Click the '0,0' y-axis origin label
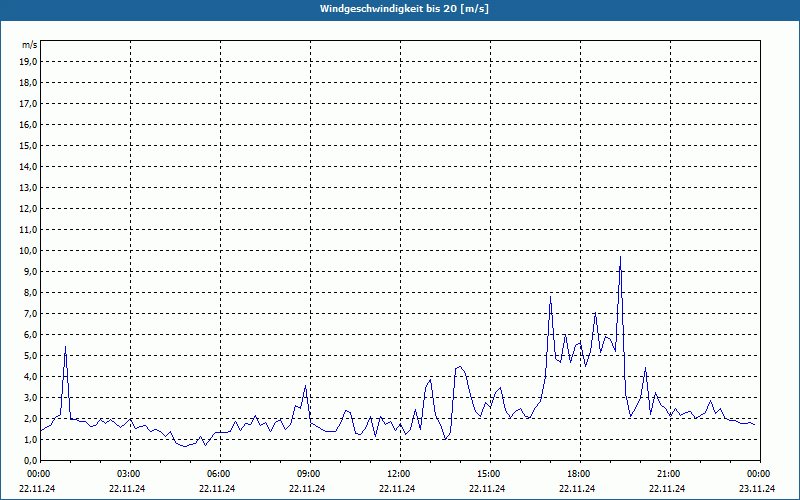This screenshot has height=500, width=800. pos(30,460)
